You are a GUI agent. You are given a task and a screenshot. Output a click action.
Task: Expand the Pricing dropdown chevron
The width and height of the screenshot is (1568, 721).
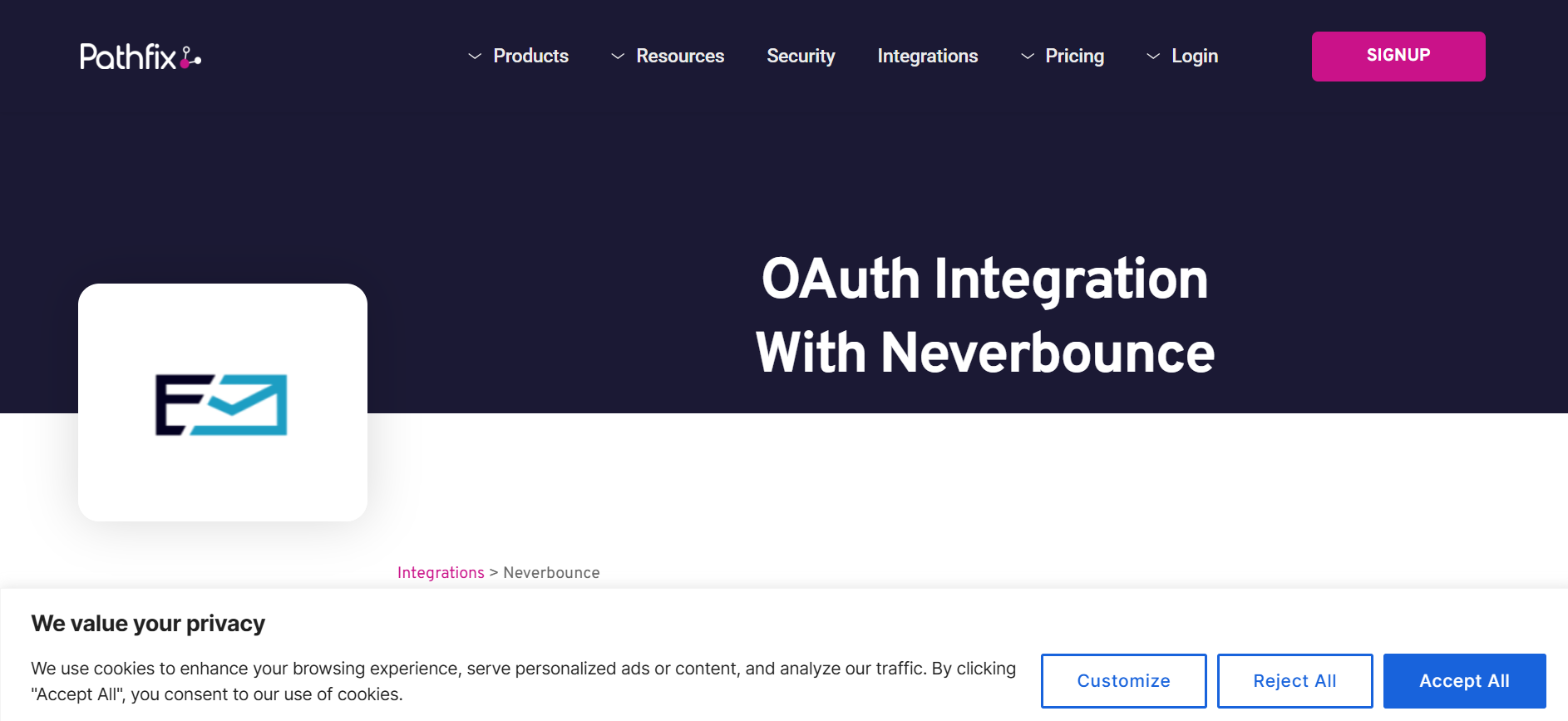click(x=1028, y=57)
